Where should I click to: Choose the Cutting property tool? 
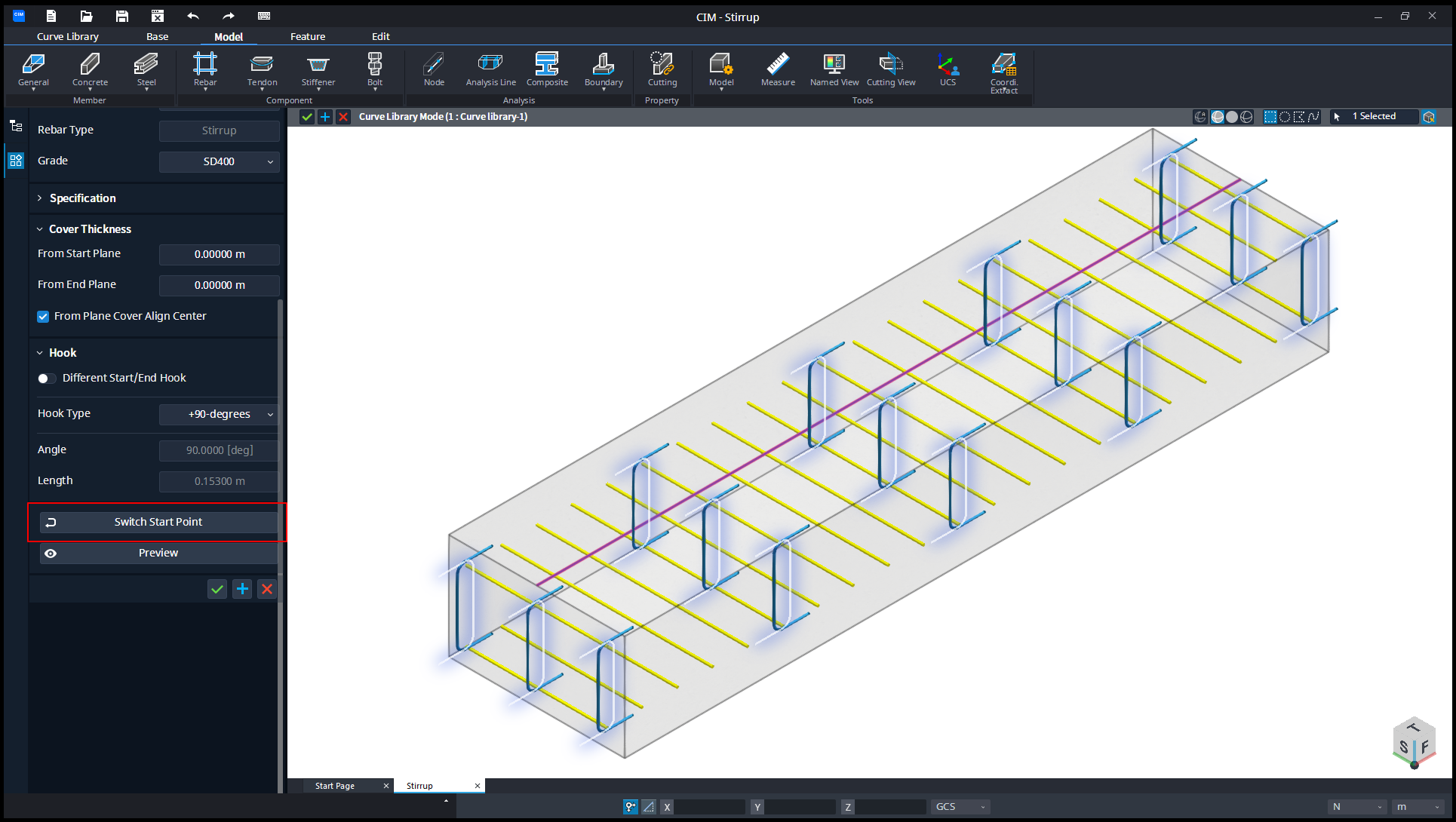(x=662, y=70)
